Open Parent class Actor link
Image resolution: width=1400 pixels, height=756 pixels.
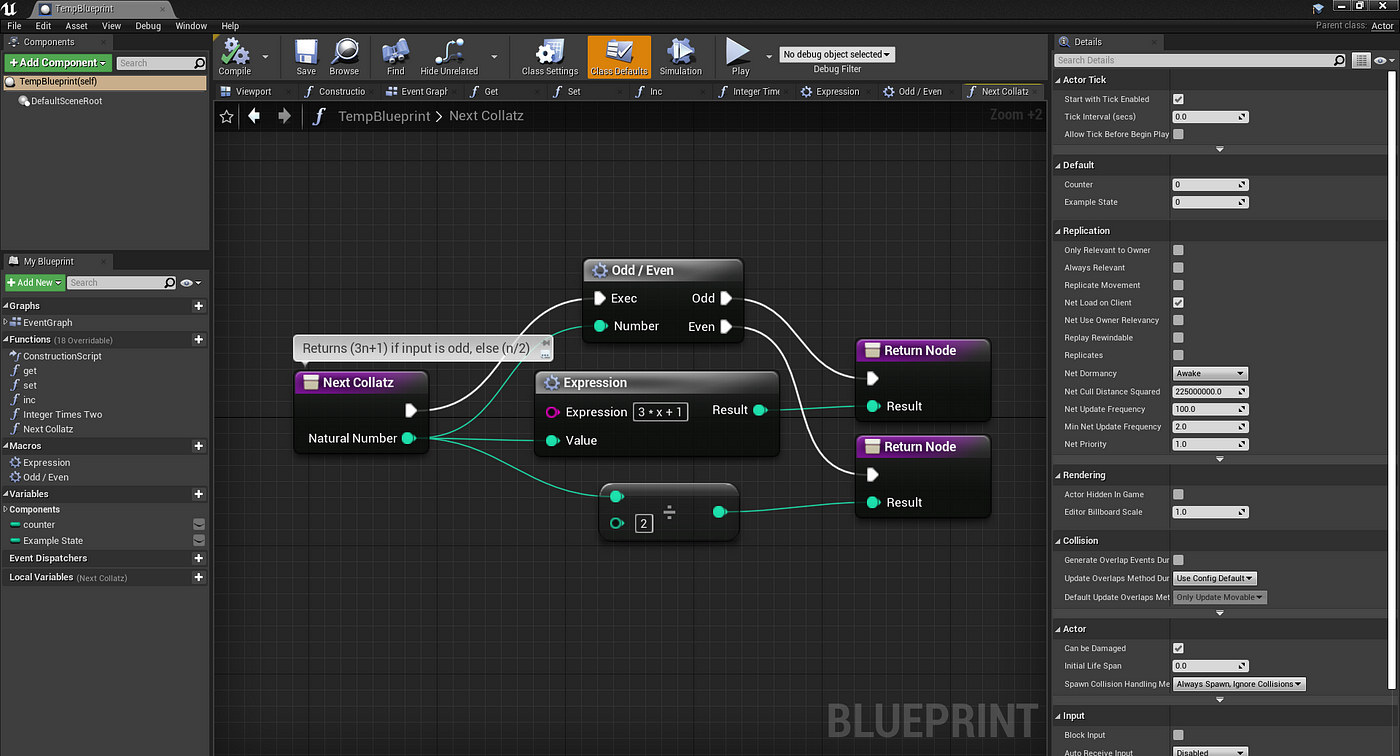coord(1383,26)
